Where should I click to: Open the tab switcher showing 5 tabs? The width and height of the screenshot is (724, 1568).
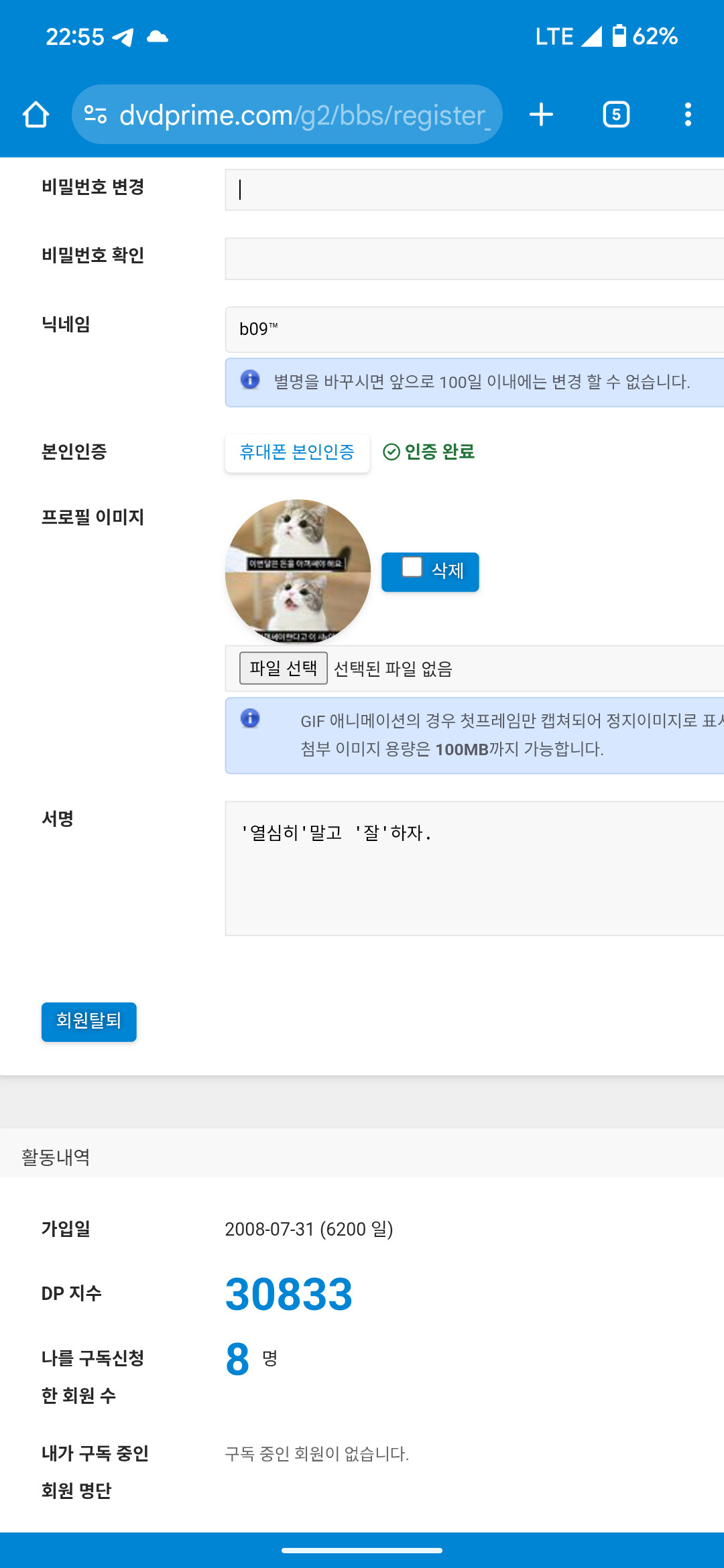click(x=616, y=115)
